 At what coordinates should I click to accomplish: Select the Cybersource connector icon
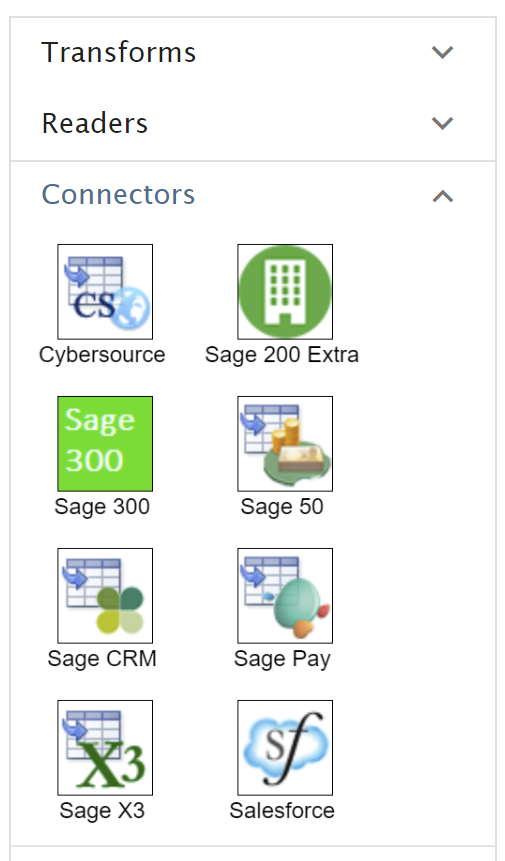coord(105,292)
